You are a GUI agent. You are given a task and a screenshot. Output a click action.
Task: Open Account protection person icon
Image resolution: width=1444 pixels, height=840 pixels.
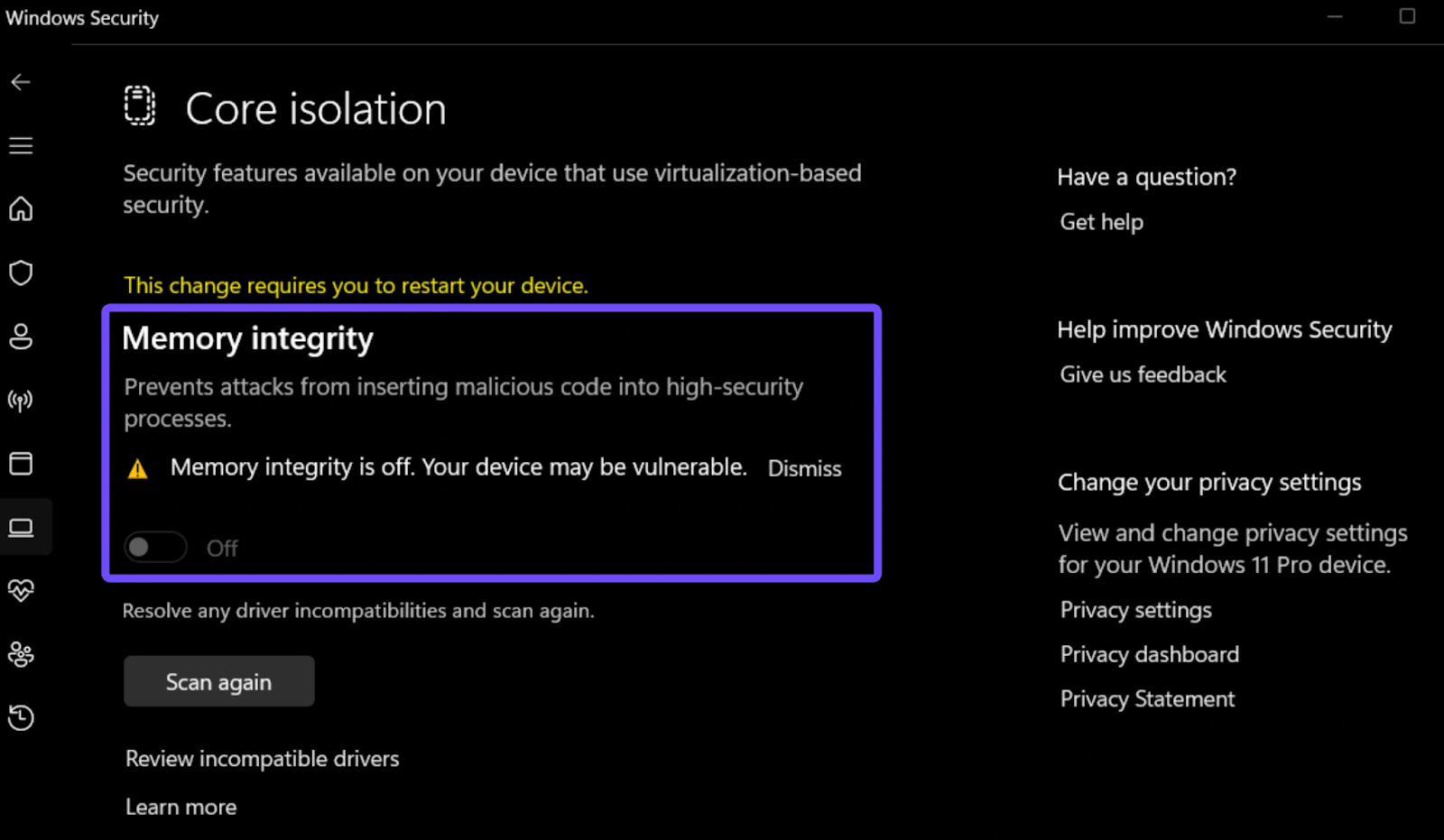[x=21, y=337]
